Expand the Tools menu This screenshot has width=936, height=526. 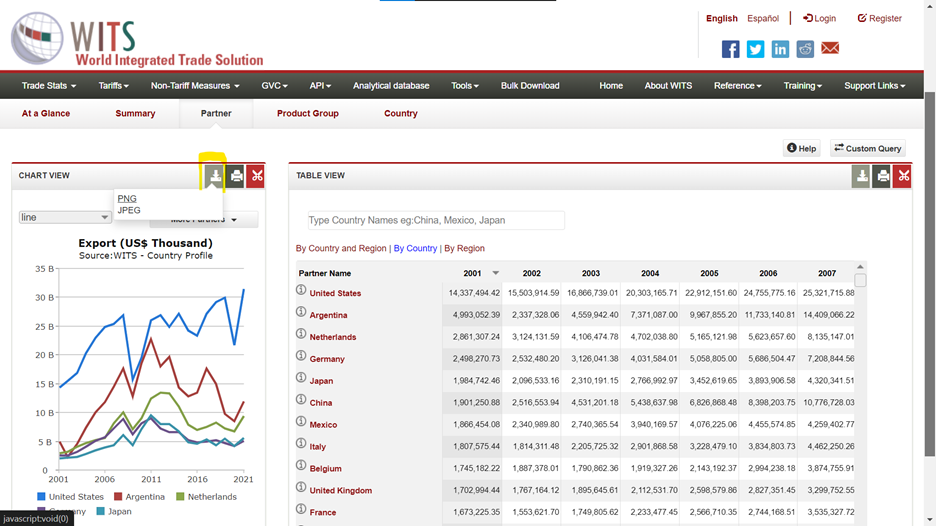click(x=464, y=85)
